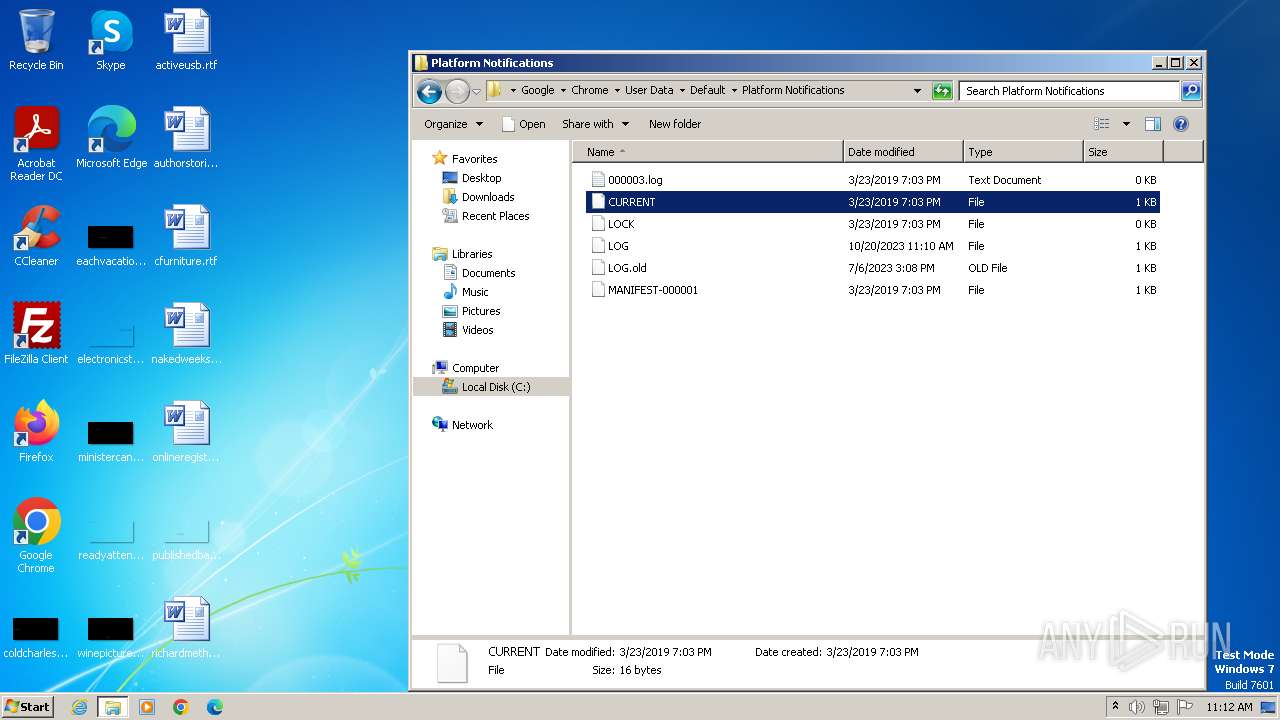Click Internet Explorer taskbar icon
The image size is (1280, 720).
click(79, 707)
